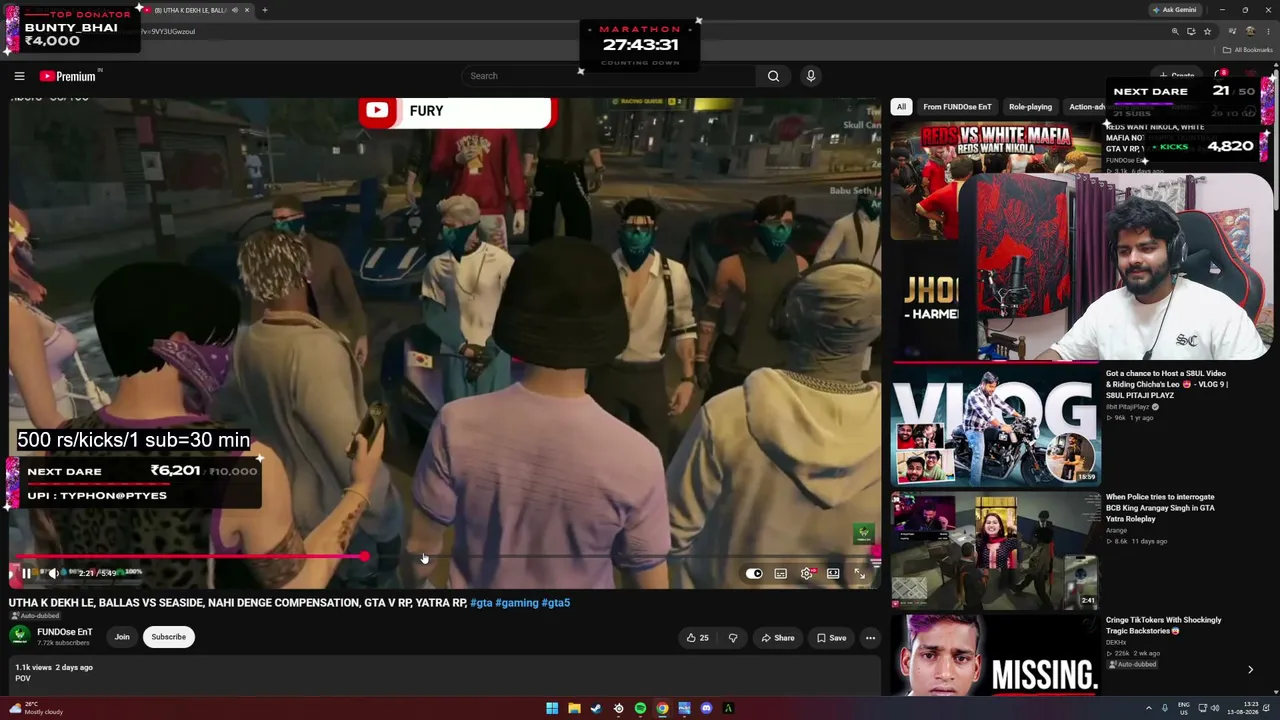Save the video to a playlist
Image resolution: width=1280 pixels, height=720 pixels.
[x=831, y=638]
